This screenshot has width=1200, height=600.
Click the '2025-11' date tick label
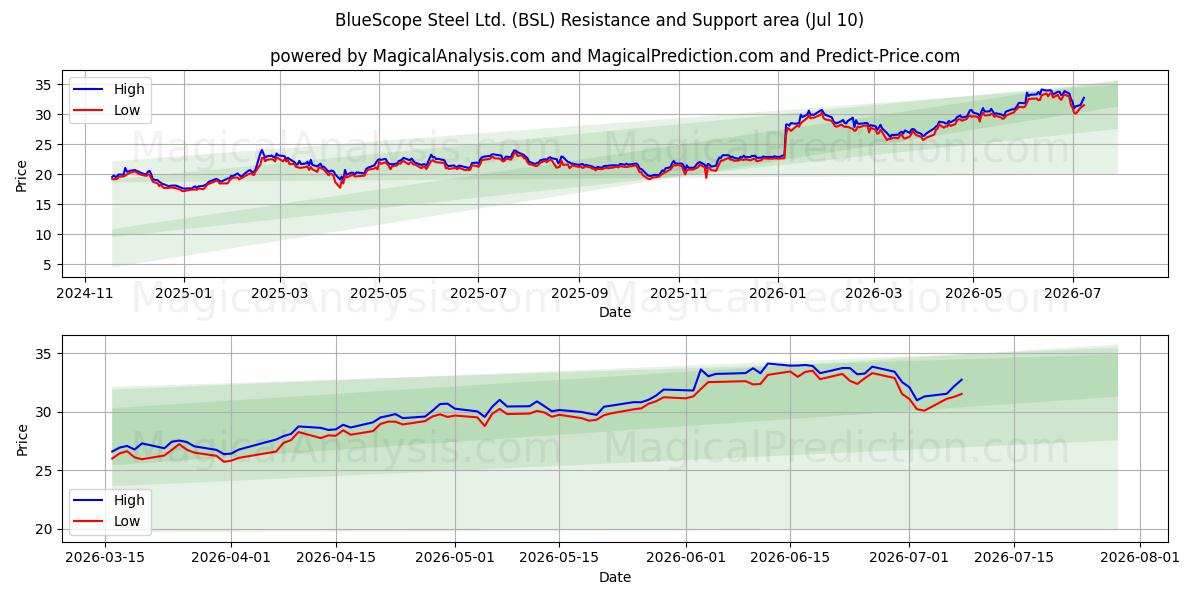click(679, 294)
